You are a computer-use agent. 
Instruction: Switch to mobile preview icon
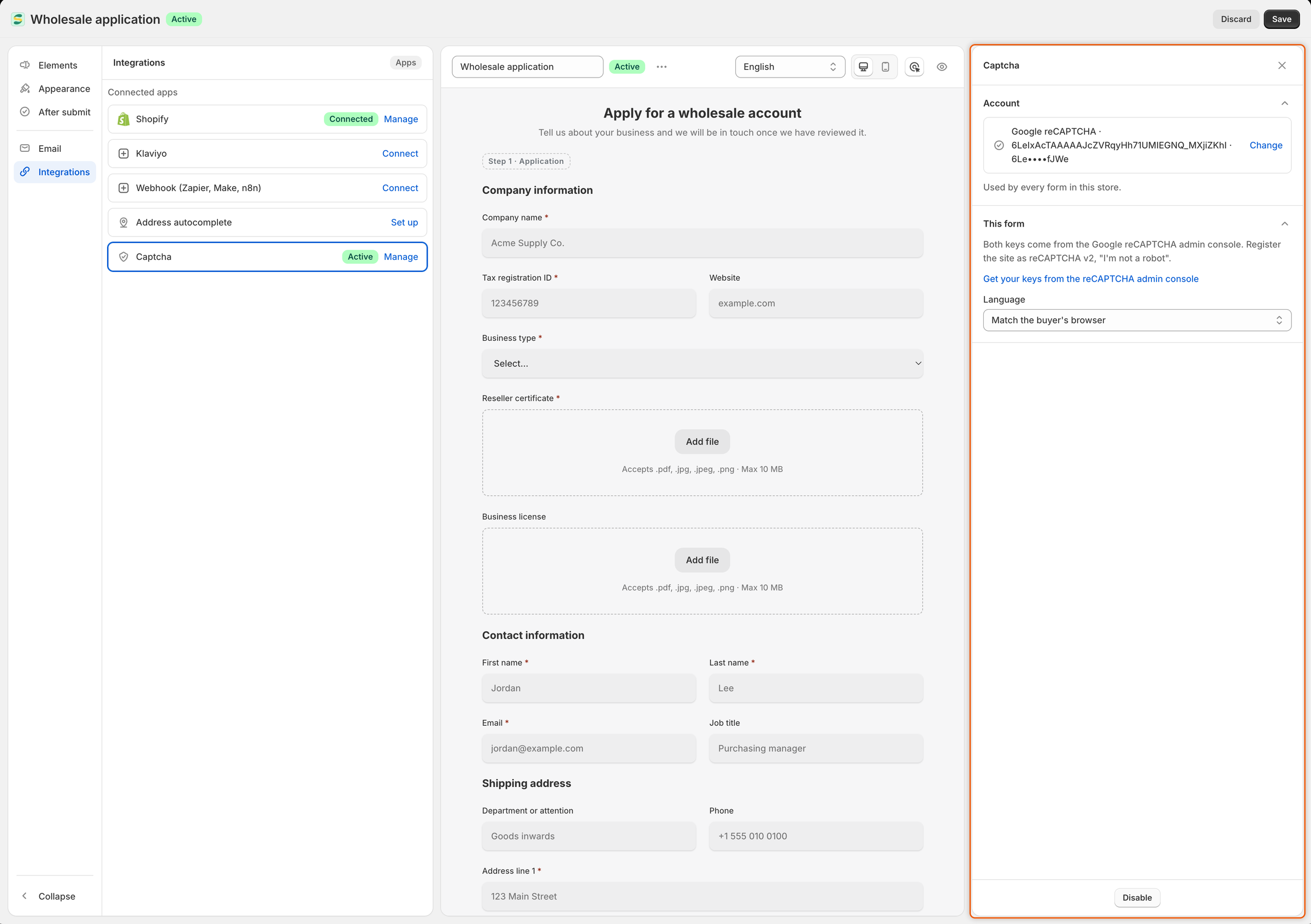click(885, 67)
